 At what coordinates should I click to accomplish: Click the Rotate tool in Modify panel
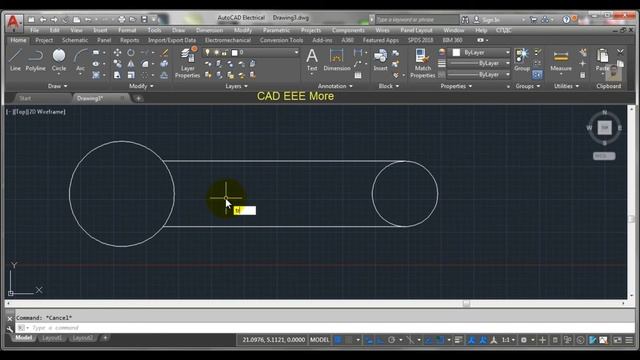[131, 53]
